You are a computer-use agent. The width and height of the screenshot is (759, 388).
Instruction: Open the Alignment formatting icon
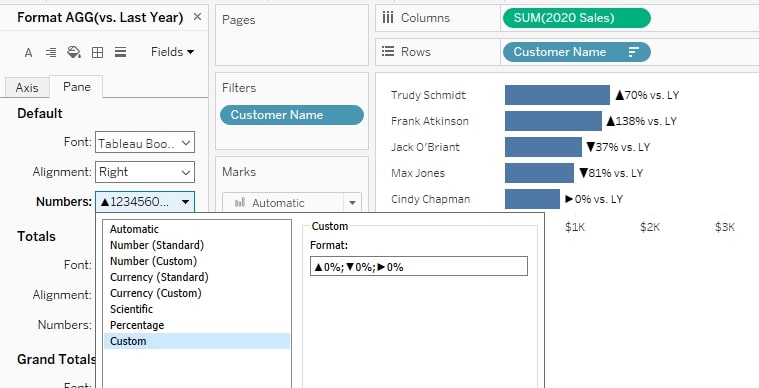click(51, 52)
